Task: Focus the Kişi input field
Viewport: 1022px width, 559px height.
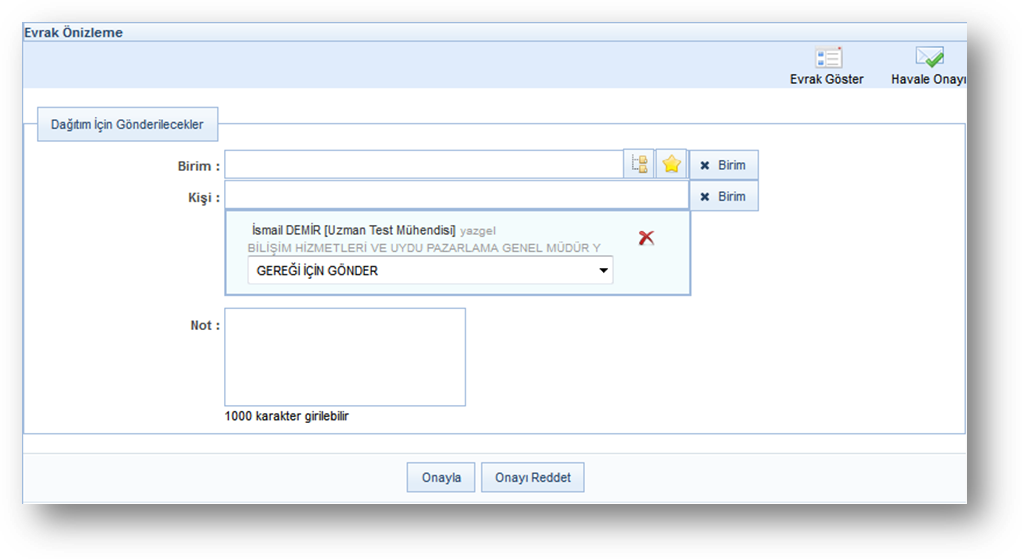Action: tap(456, 195)
